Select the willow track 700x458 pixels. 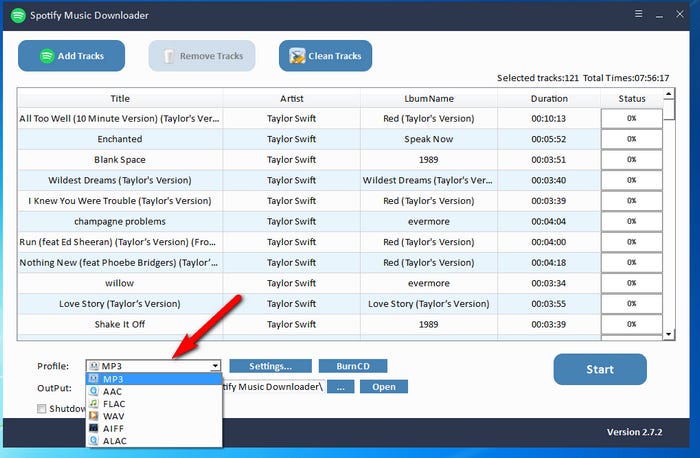click(119, 283)
